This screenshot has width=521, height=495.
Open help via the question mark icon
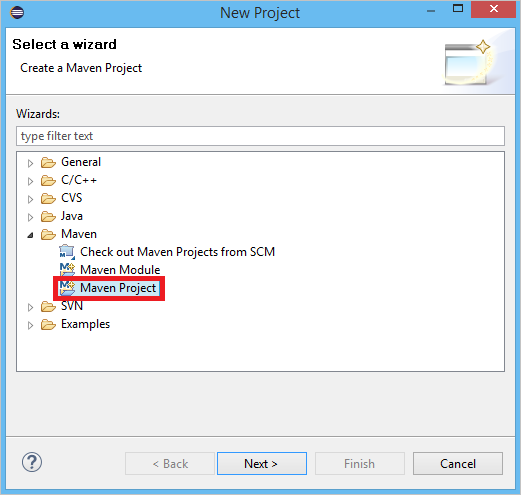32,462
